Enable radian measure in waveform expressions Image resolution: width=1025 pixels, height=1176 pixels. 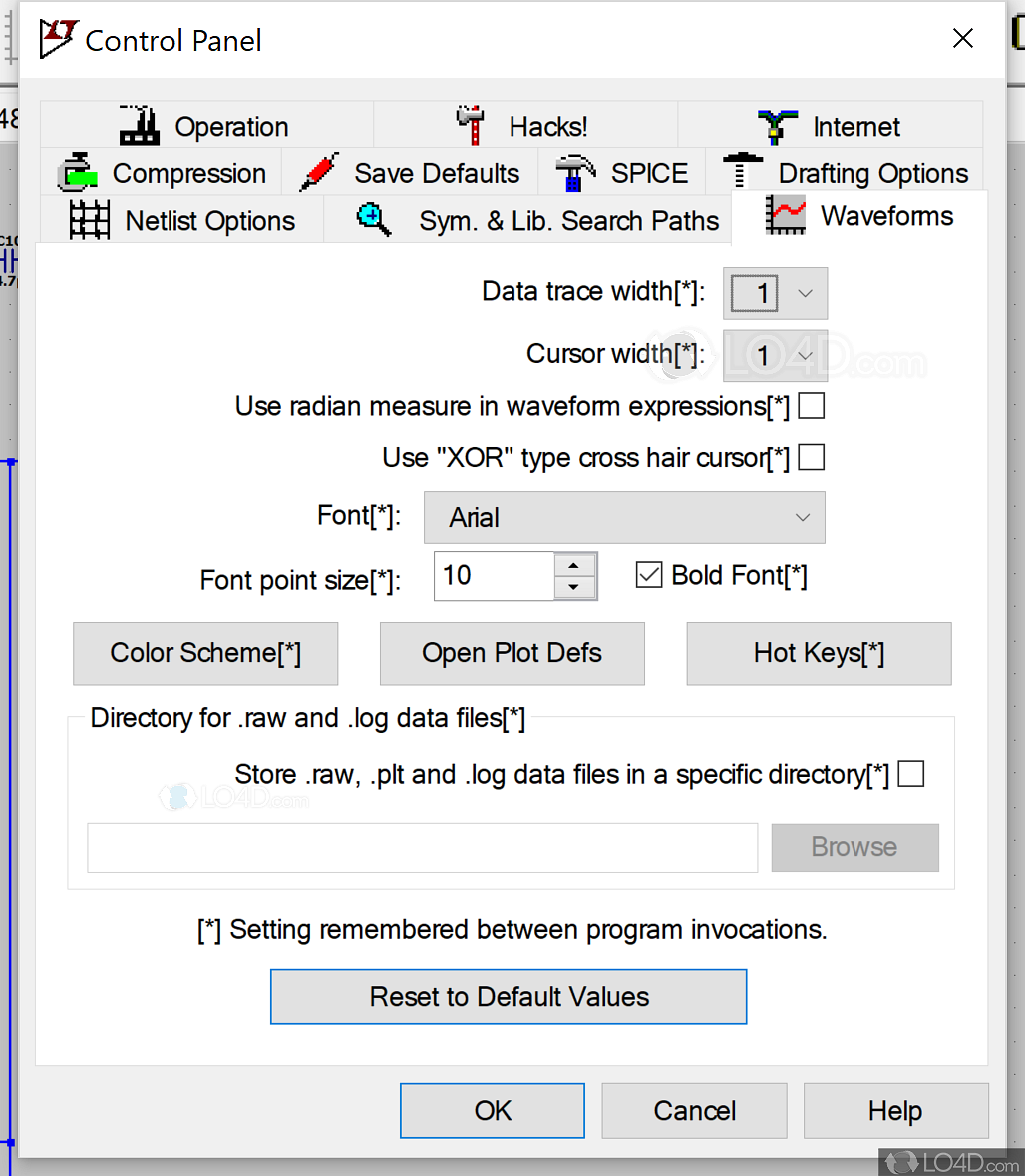coord(811,406)
